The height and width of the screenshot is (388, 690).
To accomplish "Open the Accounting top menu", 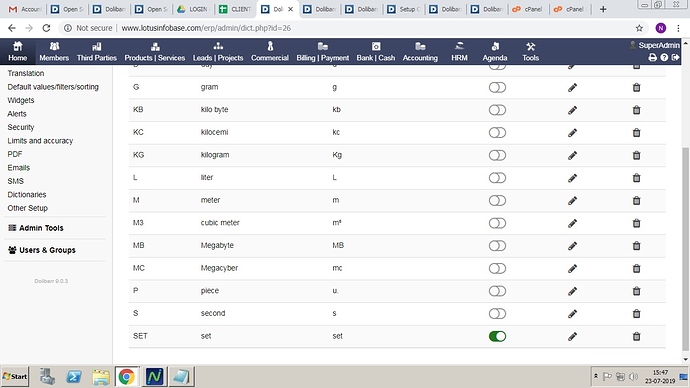I will pos(420,51).
